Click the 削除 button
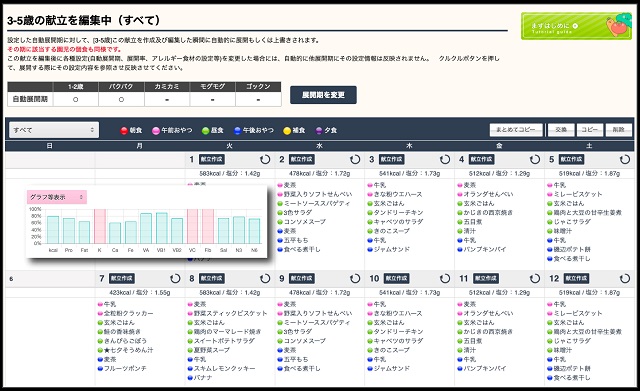 [x=619, y=130]
